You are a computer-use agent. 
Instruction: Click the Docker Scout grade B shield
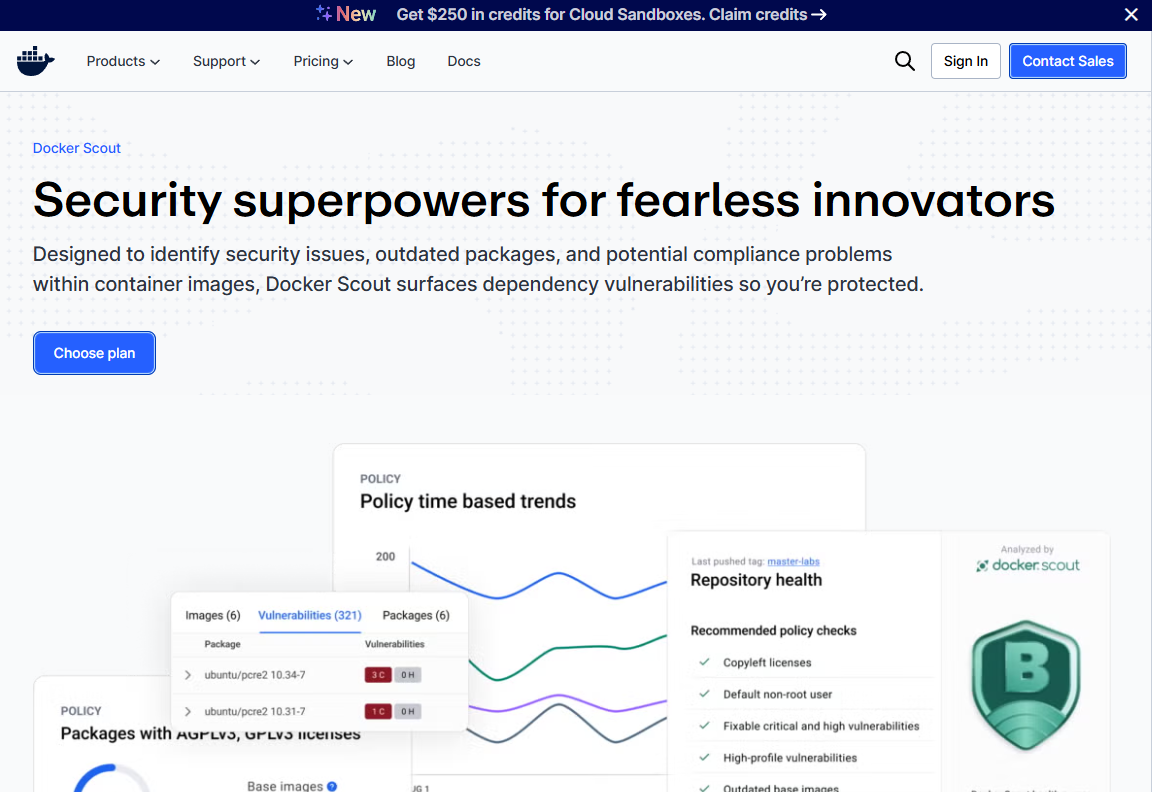pyautogui.click(x=1026, y=684)
